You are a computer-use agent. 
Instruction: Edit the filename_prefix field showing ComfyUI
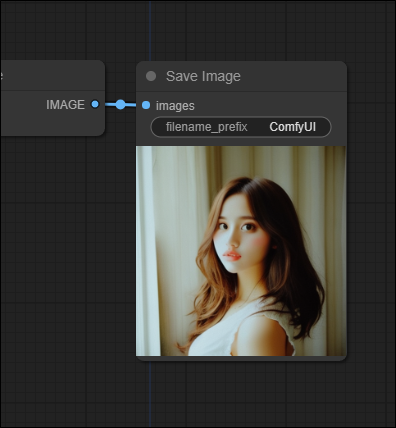tap(241, 127)
